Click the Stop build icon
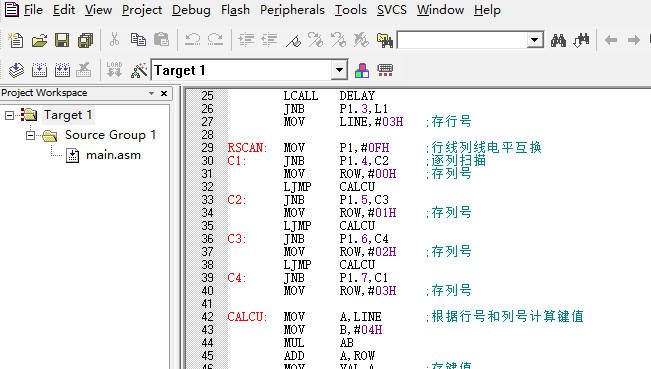 pos(84,70)
